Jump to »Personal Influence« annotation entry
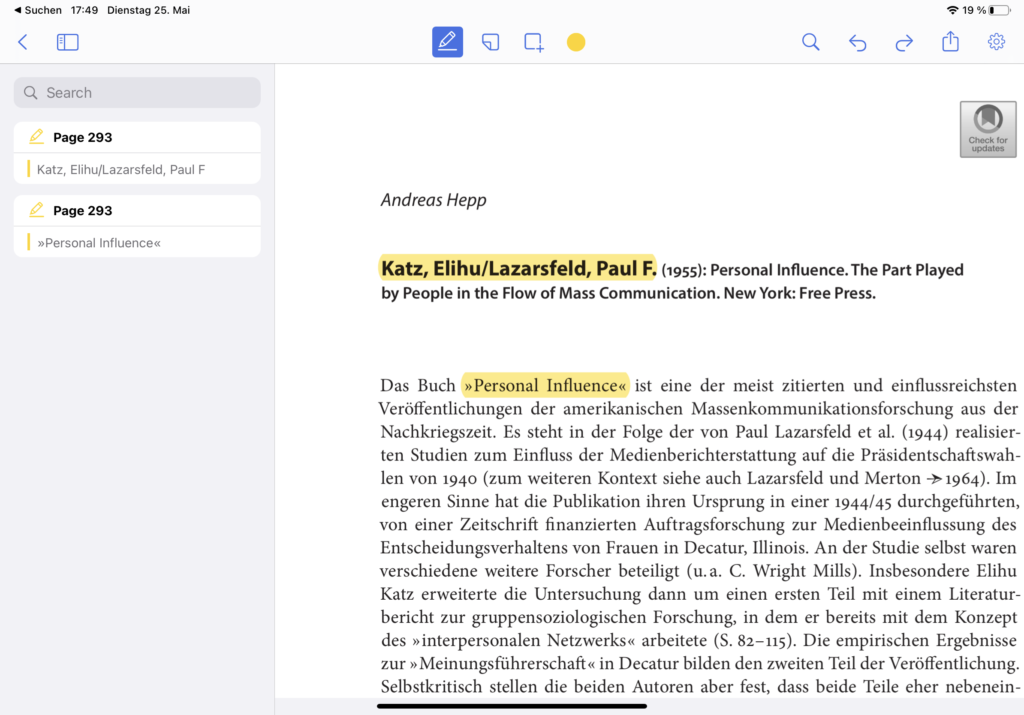The image size is (1024, 715). point(137,243)
